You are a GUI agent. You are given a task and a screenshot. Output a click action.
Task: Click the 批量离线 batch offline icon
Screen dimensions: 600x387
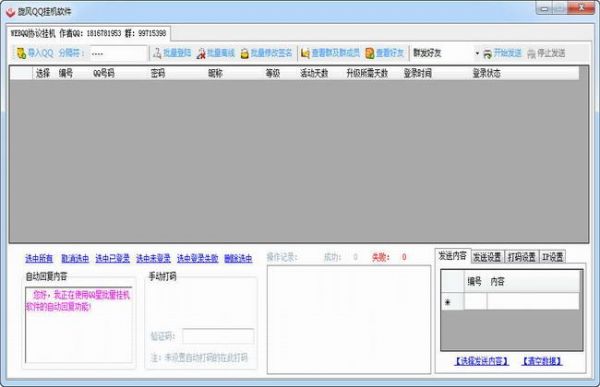pyautogui.click(x=201, y=54)
